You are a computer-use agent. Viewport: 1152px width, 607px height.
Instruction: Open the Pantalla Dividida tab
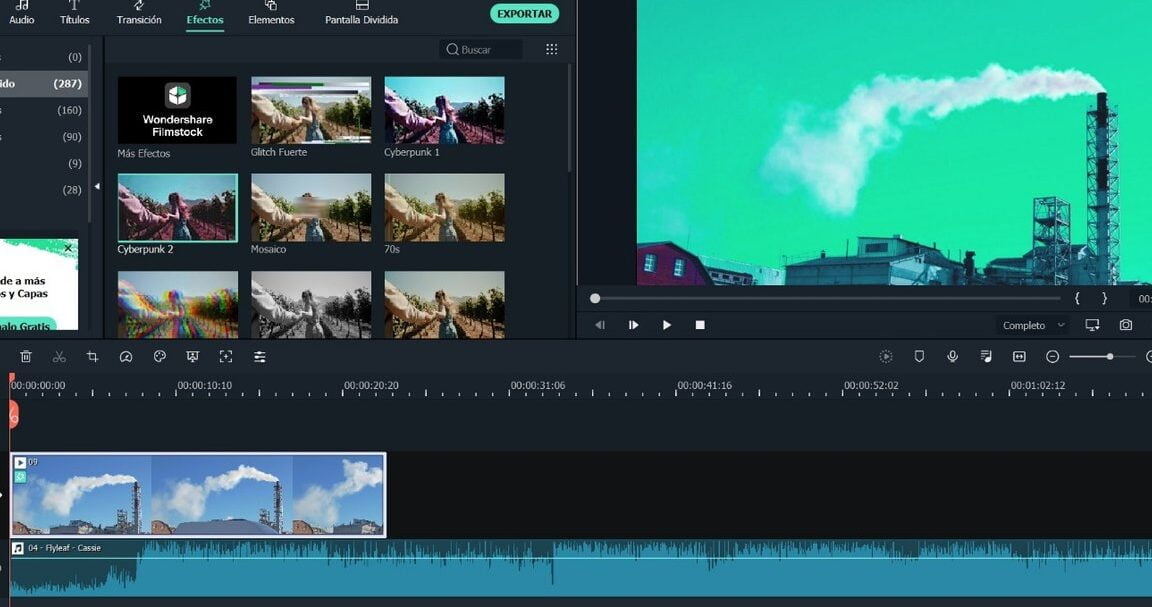point(361,13)
